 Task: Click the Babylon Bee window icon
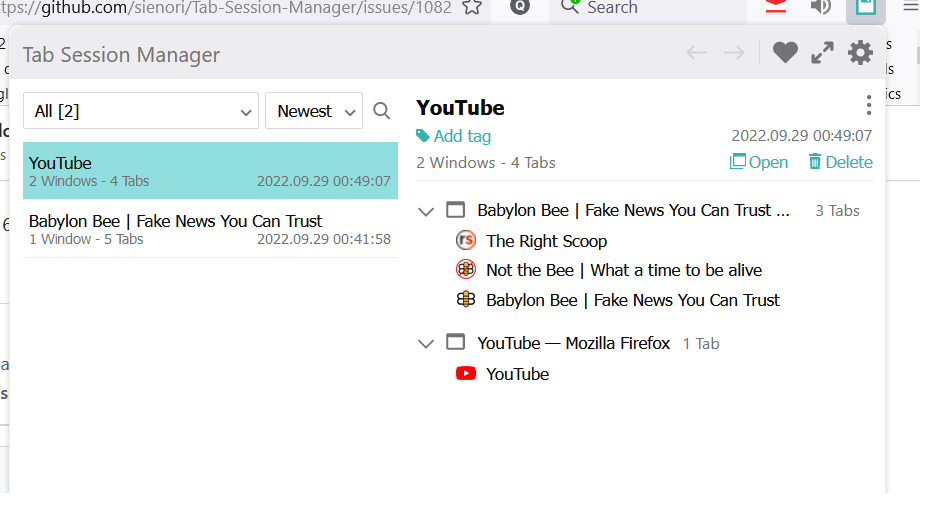click(x=456, y=210)
